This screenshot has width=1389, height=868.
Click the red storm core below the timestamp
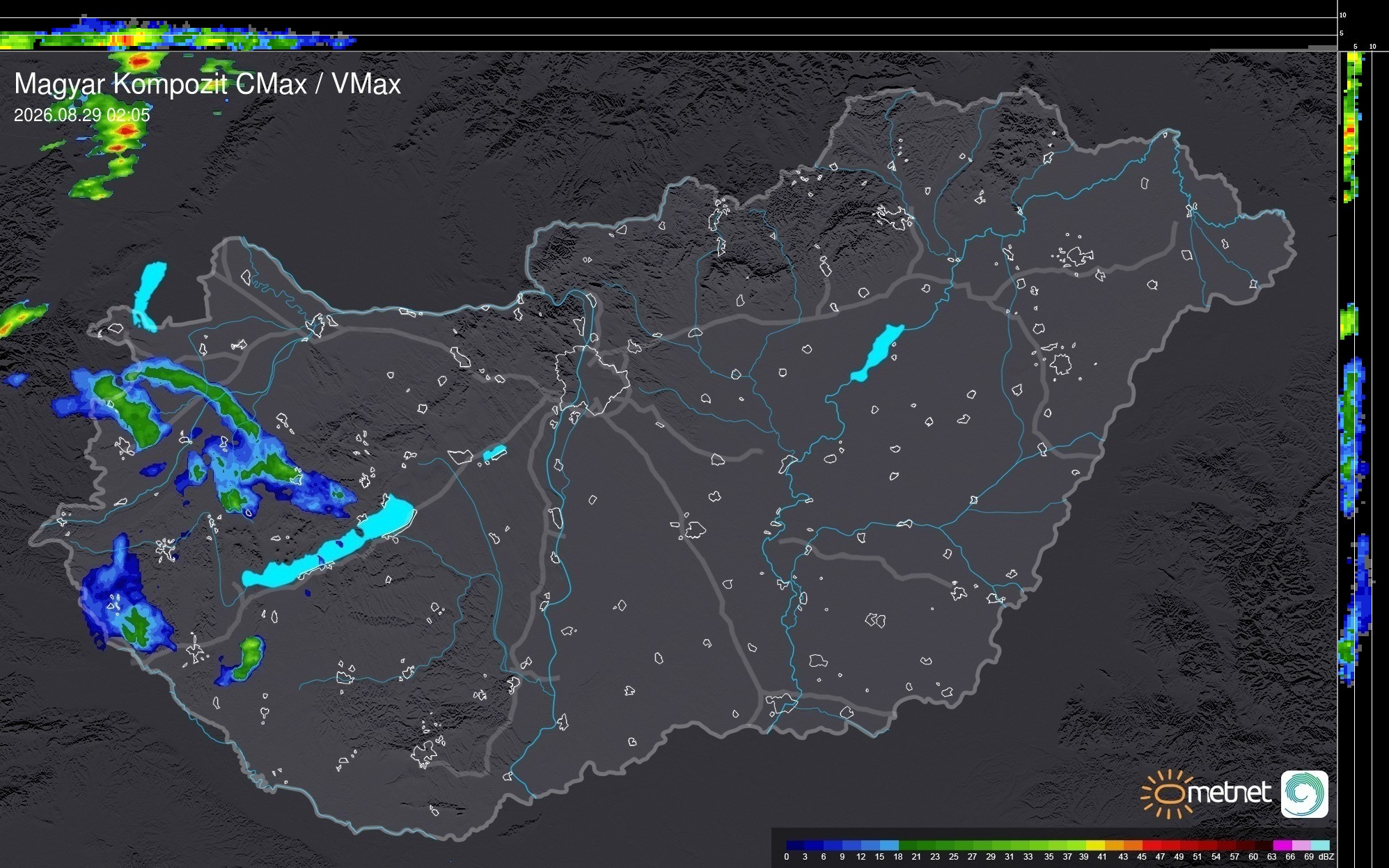[126, 130]
